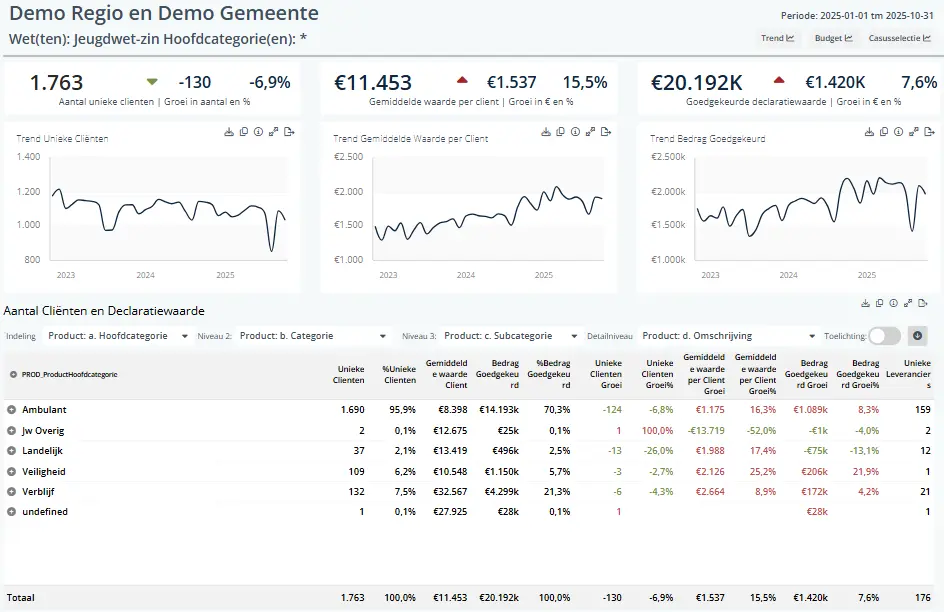This screenshot has height=612, width=944.
Task: Expand the Verblijf category row
Action: tap(12, 491)
